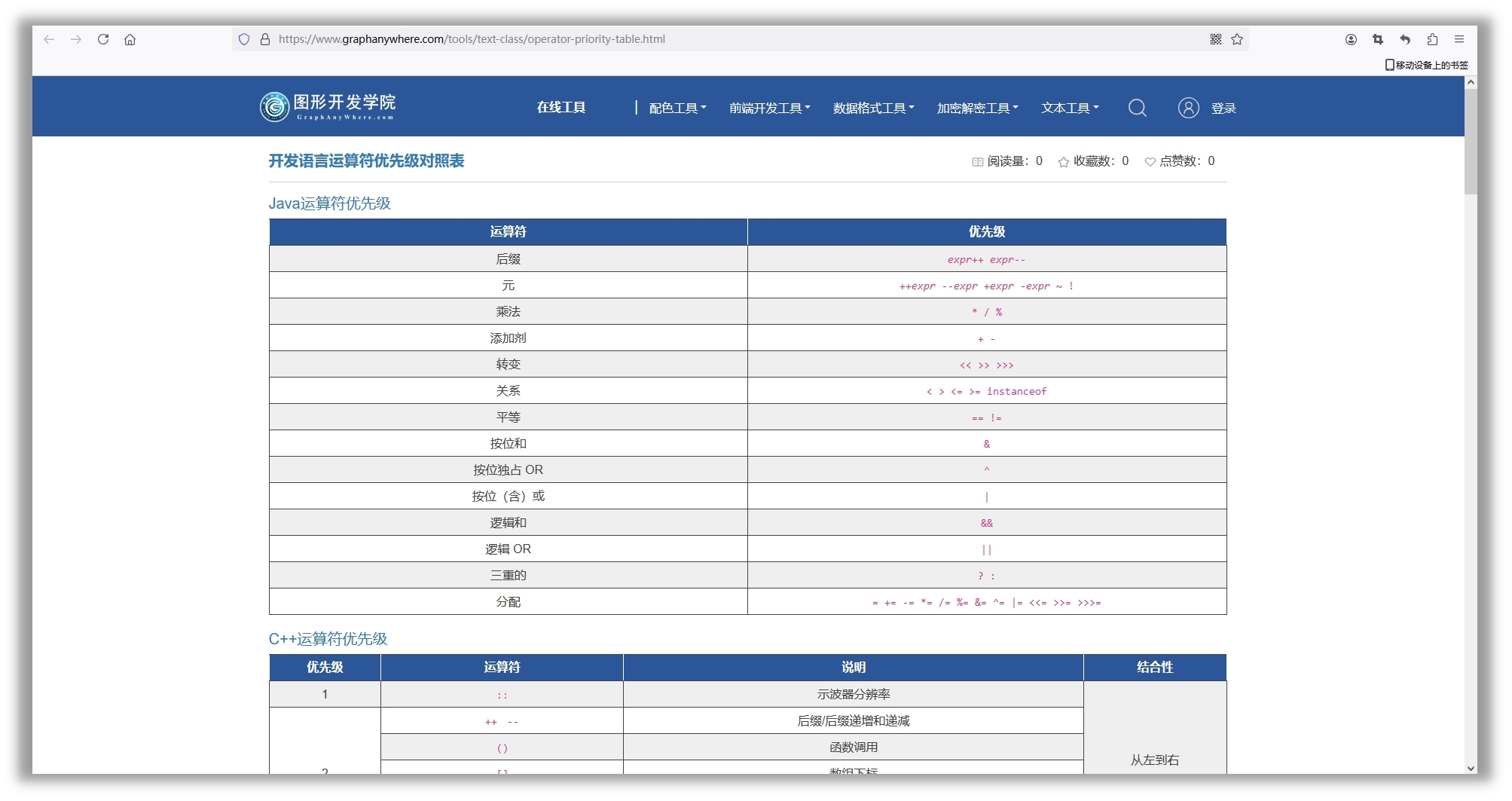Click the 收藏数 star icon
This screenshot has height=801, width=1512.
[1064, 161]
